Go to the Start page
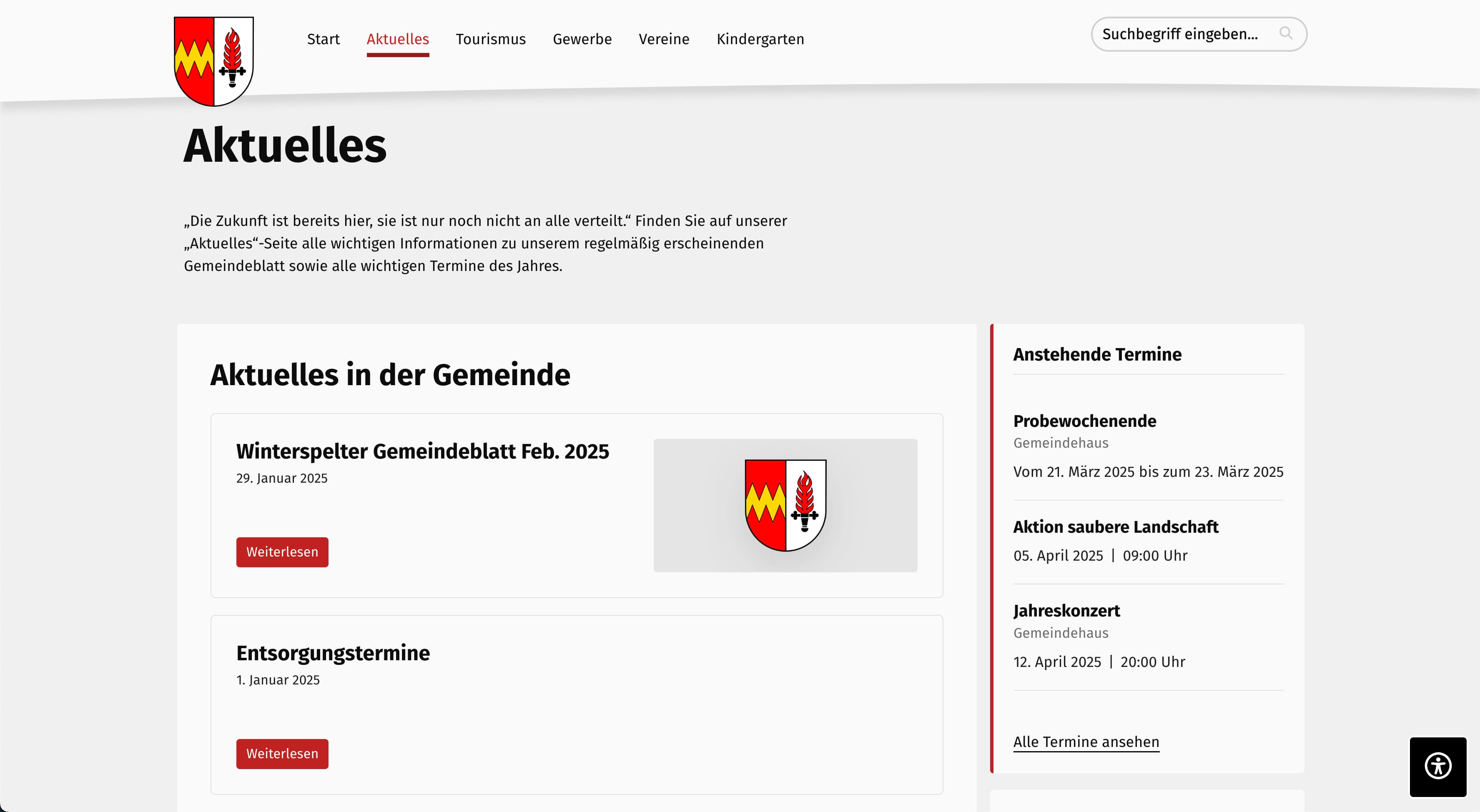The width and height of the screenshot is (1480, 812). [324, 39]
